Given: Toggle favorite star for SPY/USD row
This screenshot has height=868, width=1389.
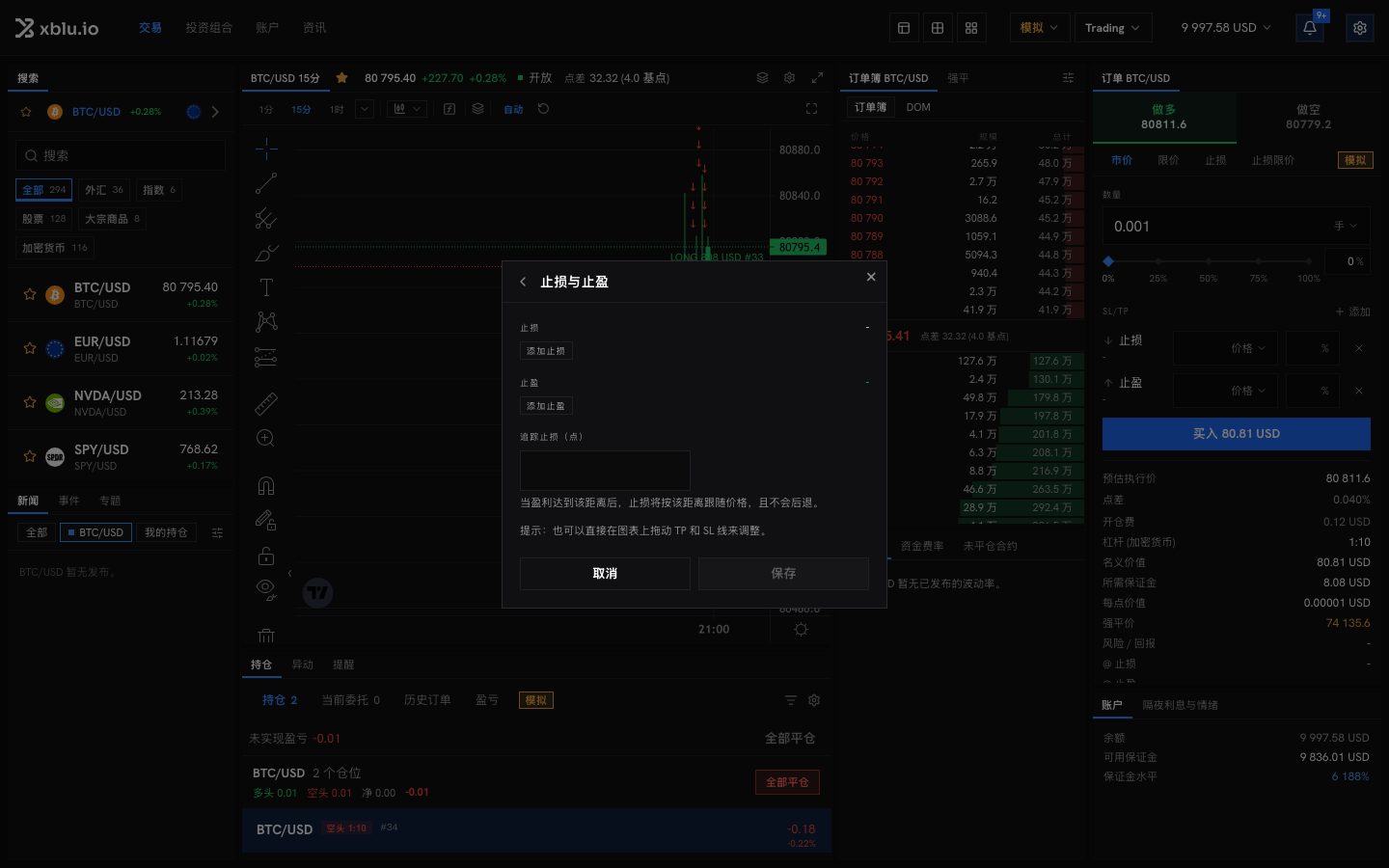Looking at the screenshot, I should pos(30,456).
